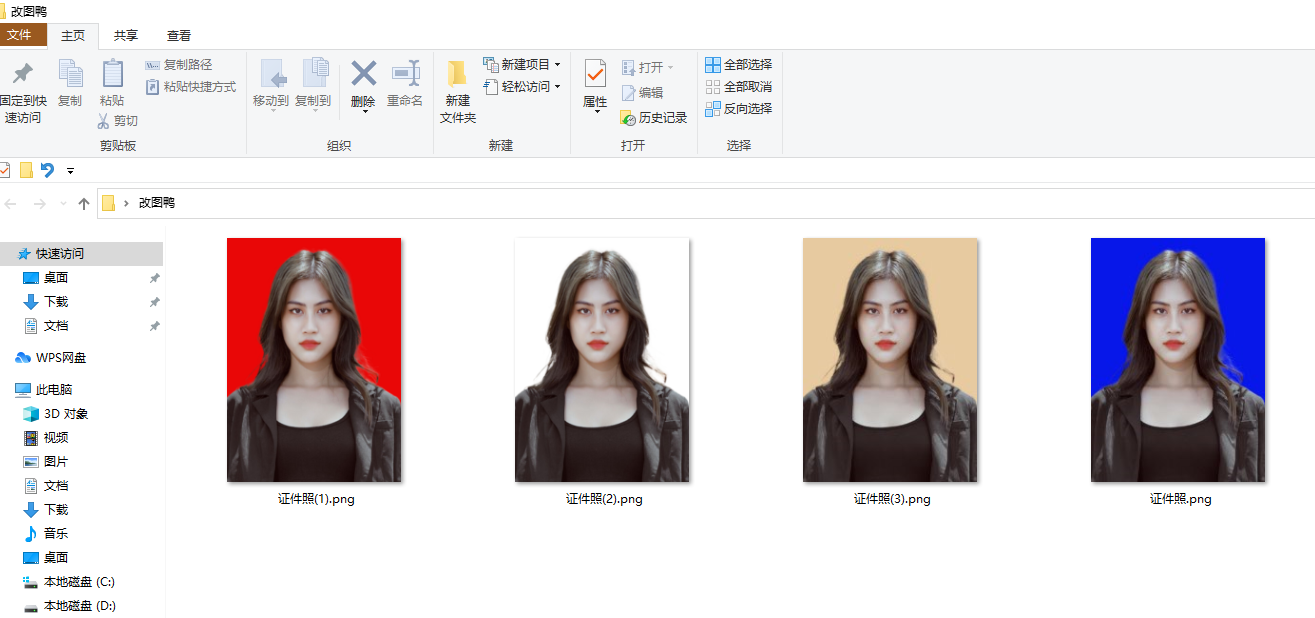
Task: Open the blue background 证件照.png photo
Action: pos(1177,358)
